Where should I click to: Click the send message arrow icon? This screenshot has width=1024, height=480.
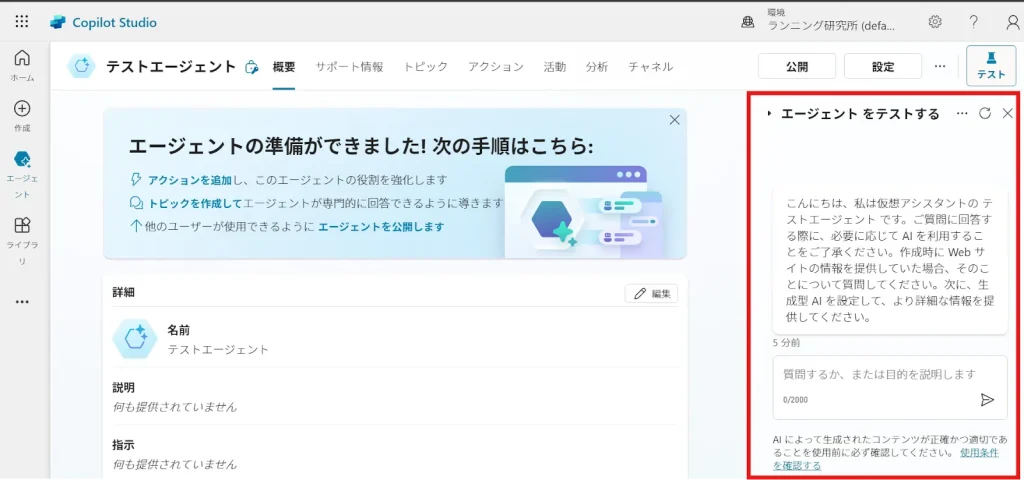(x=987, y=400)
